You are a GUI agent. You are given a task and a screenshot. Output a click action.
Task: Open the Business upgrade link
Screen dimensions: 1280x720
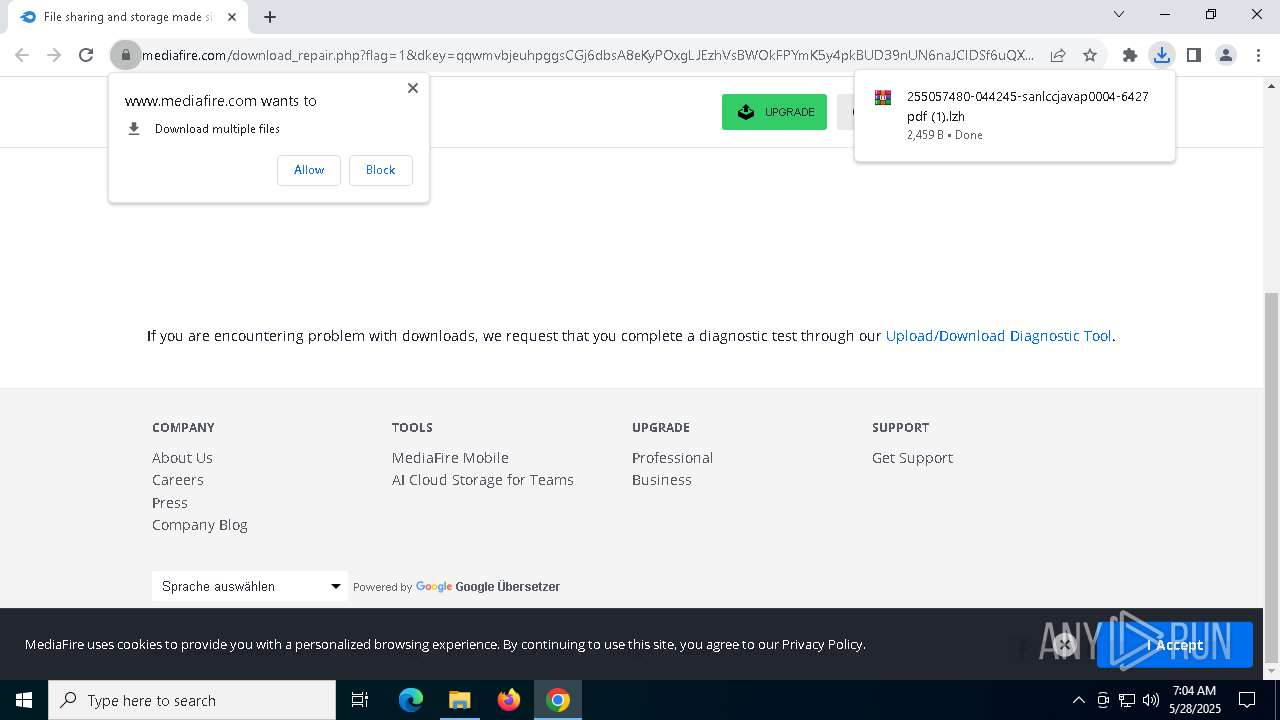pyautogui.click(x=662, y=480)
